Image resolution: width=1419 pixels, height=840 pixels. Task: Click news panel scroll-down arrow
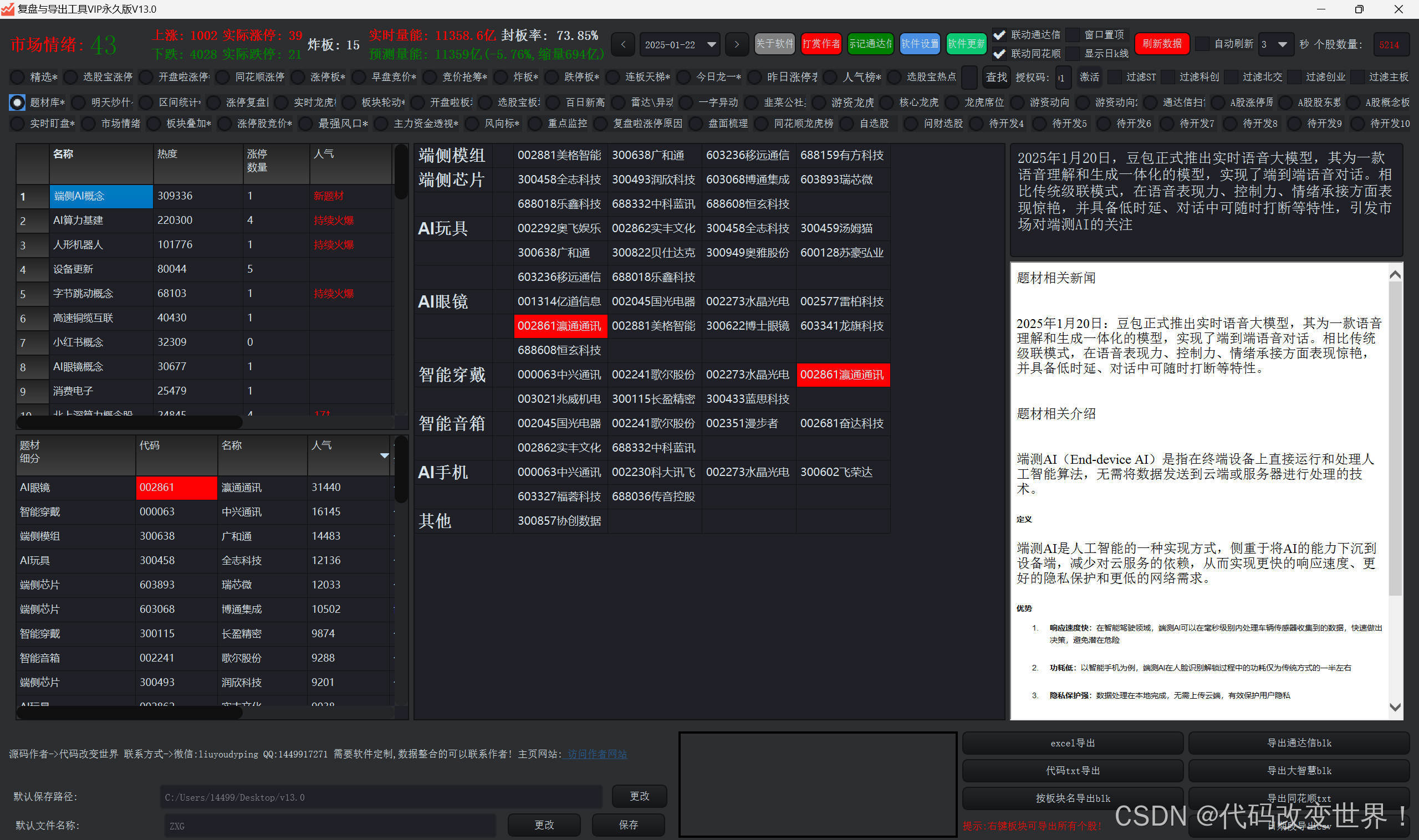pyautogui.click(x=1395, y=707)
